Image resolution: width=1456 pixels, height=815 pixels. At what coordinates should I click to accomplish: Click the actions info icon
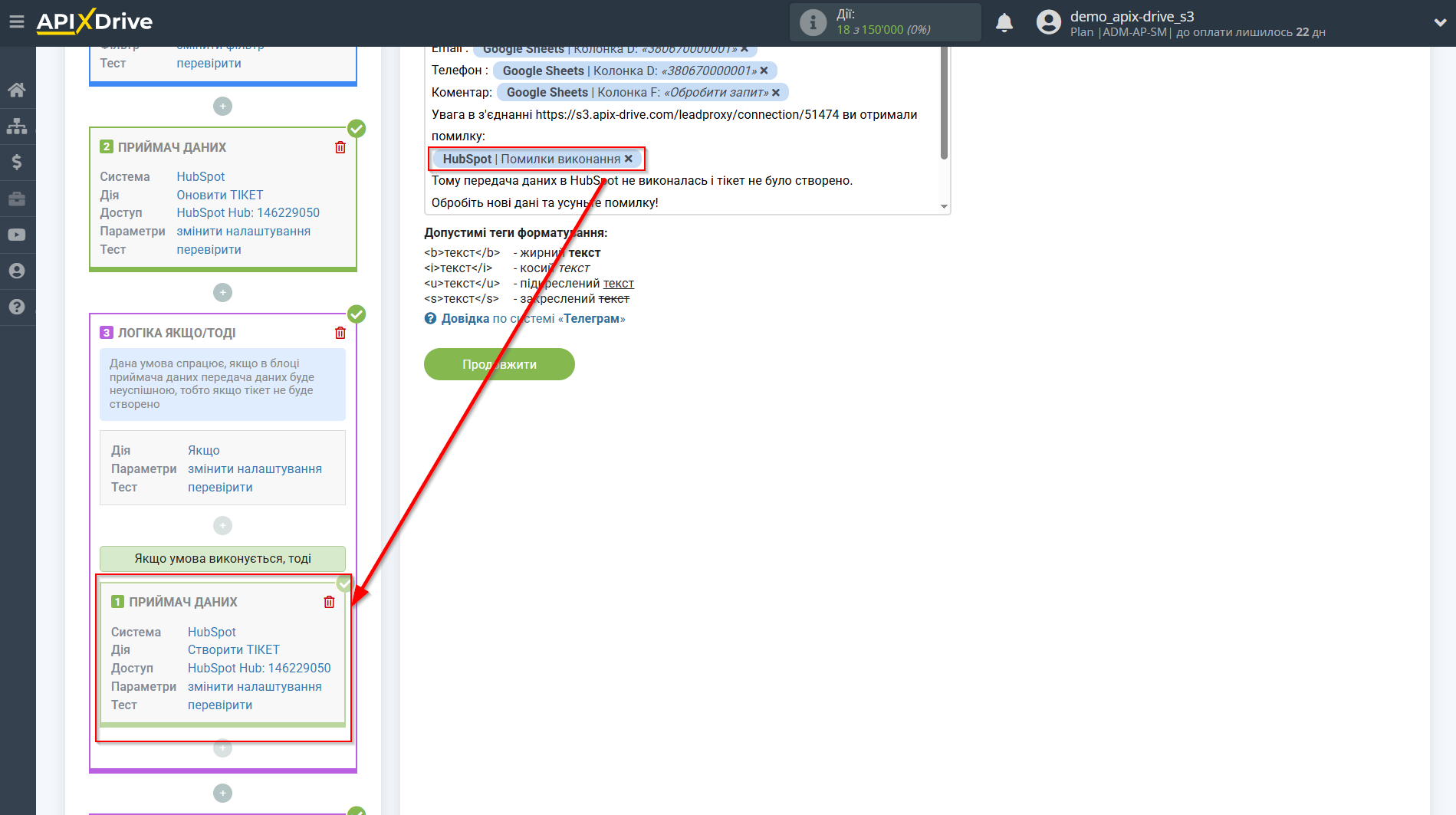pyautogui.click(x=813, y=22)
